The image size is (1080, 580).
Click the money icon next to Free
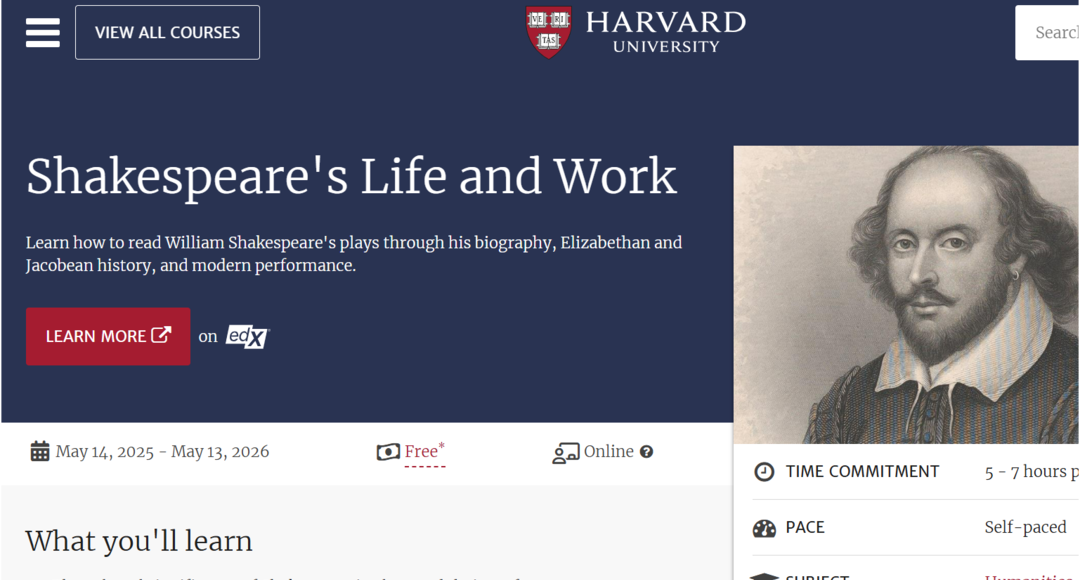(388, 452)
